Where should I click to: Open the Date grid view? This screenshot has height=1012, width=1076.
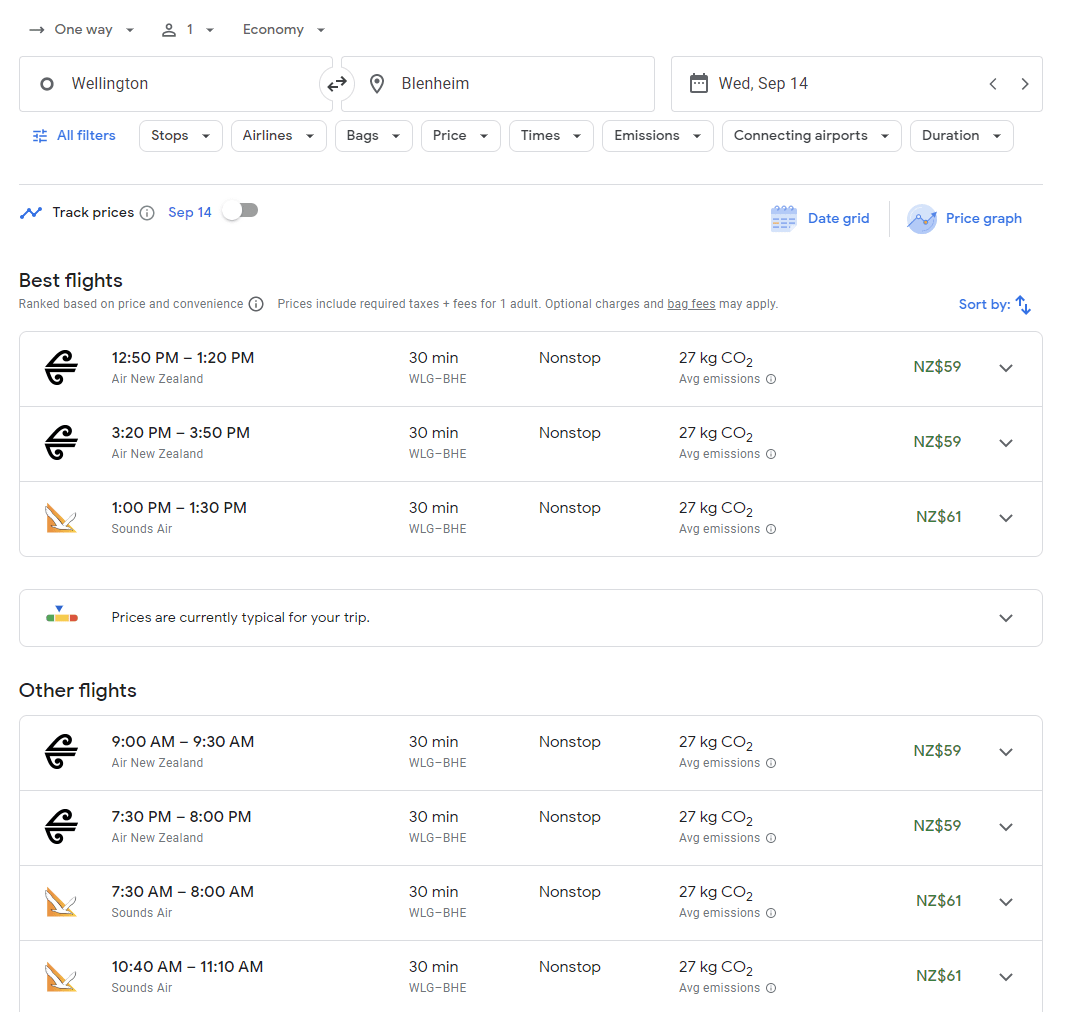(820, 218)
